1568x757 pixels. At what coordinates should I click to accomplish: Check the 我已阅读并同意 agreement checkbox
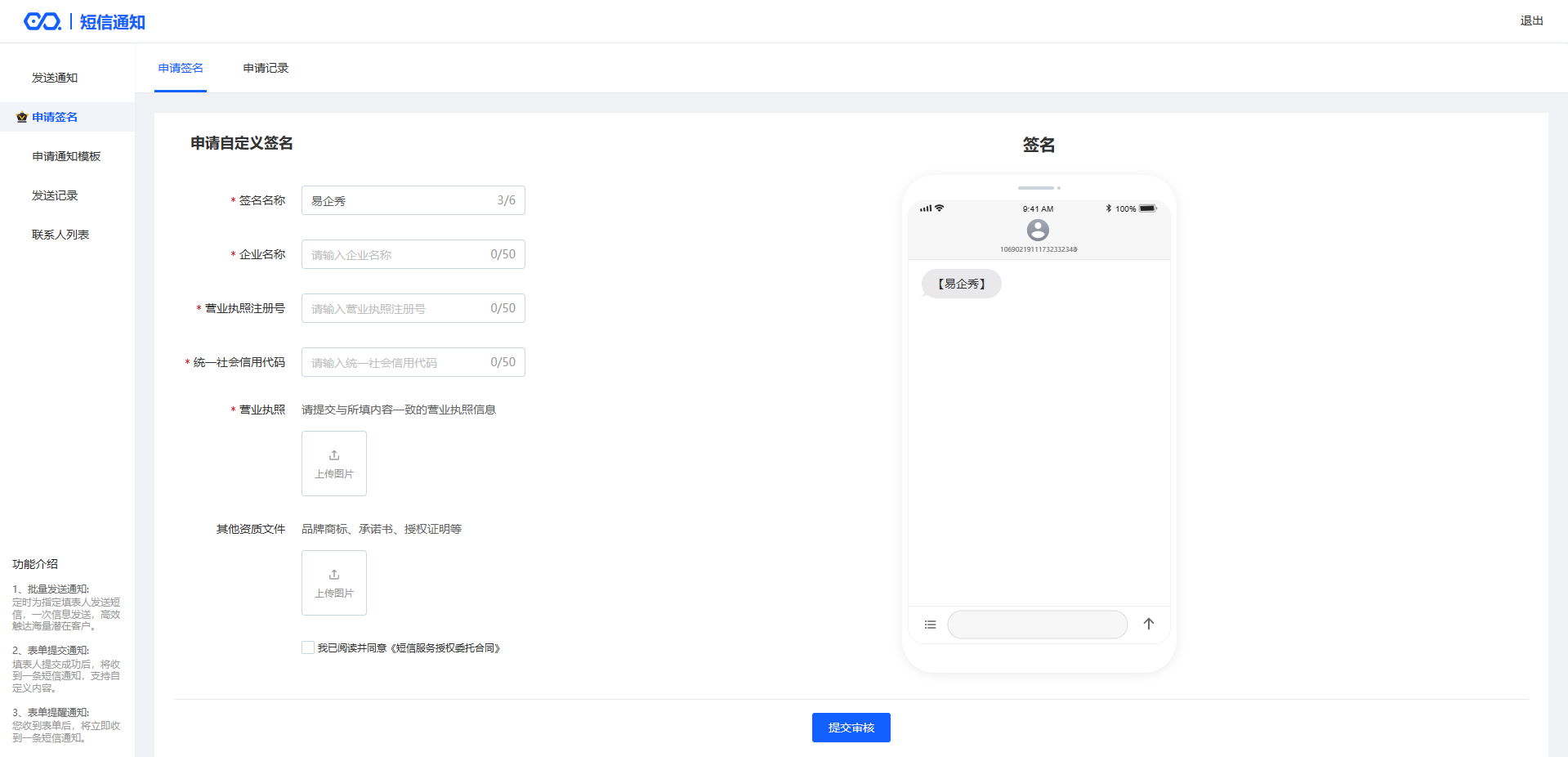click(x=308, y=647)
